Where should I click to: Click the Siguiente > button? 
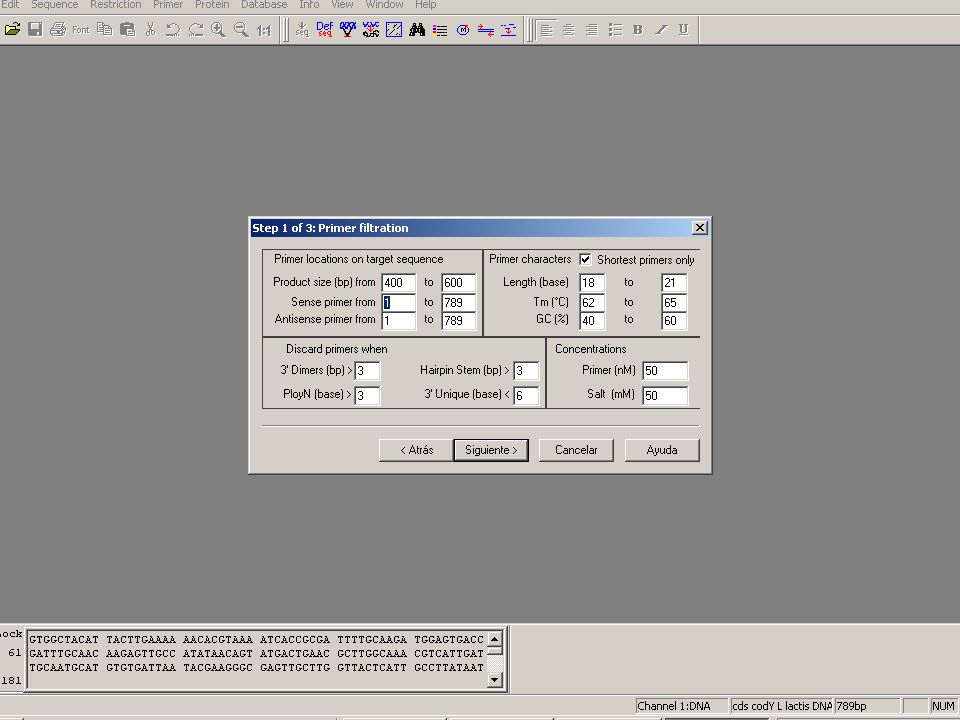pyautogui.click(x=491, y=450)
